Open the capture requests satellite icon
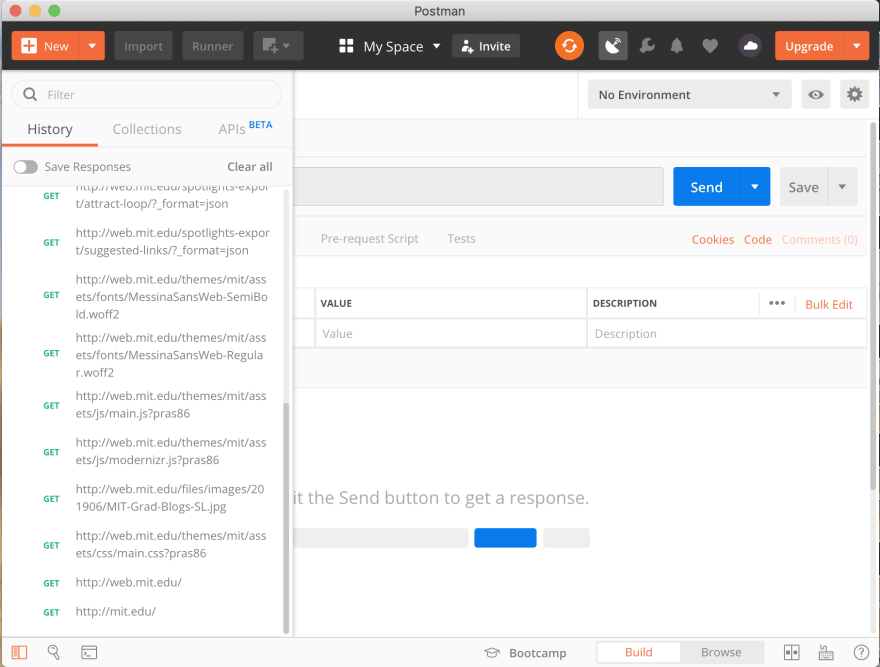The height and width of the screenshot is (667, 880). [613, 46]
